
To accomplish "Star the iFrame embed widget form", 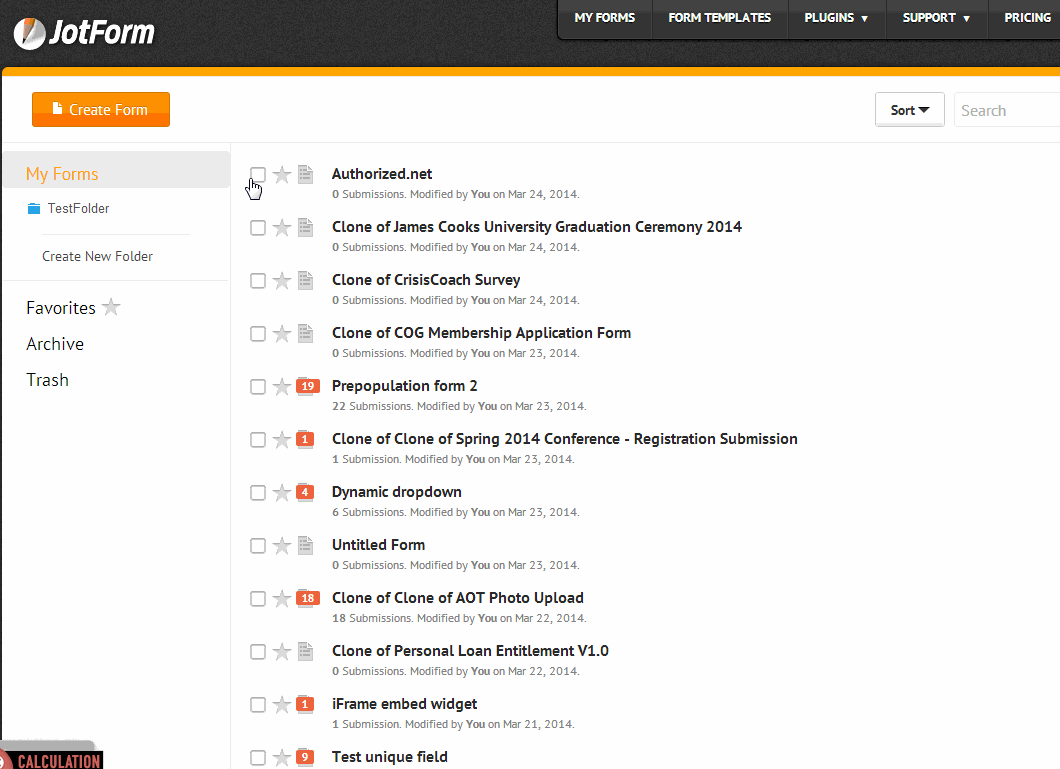I will click(x=282, y=705).
